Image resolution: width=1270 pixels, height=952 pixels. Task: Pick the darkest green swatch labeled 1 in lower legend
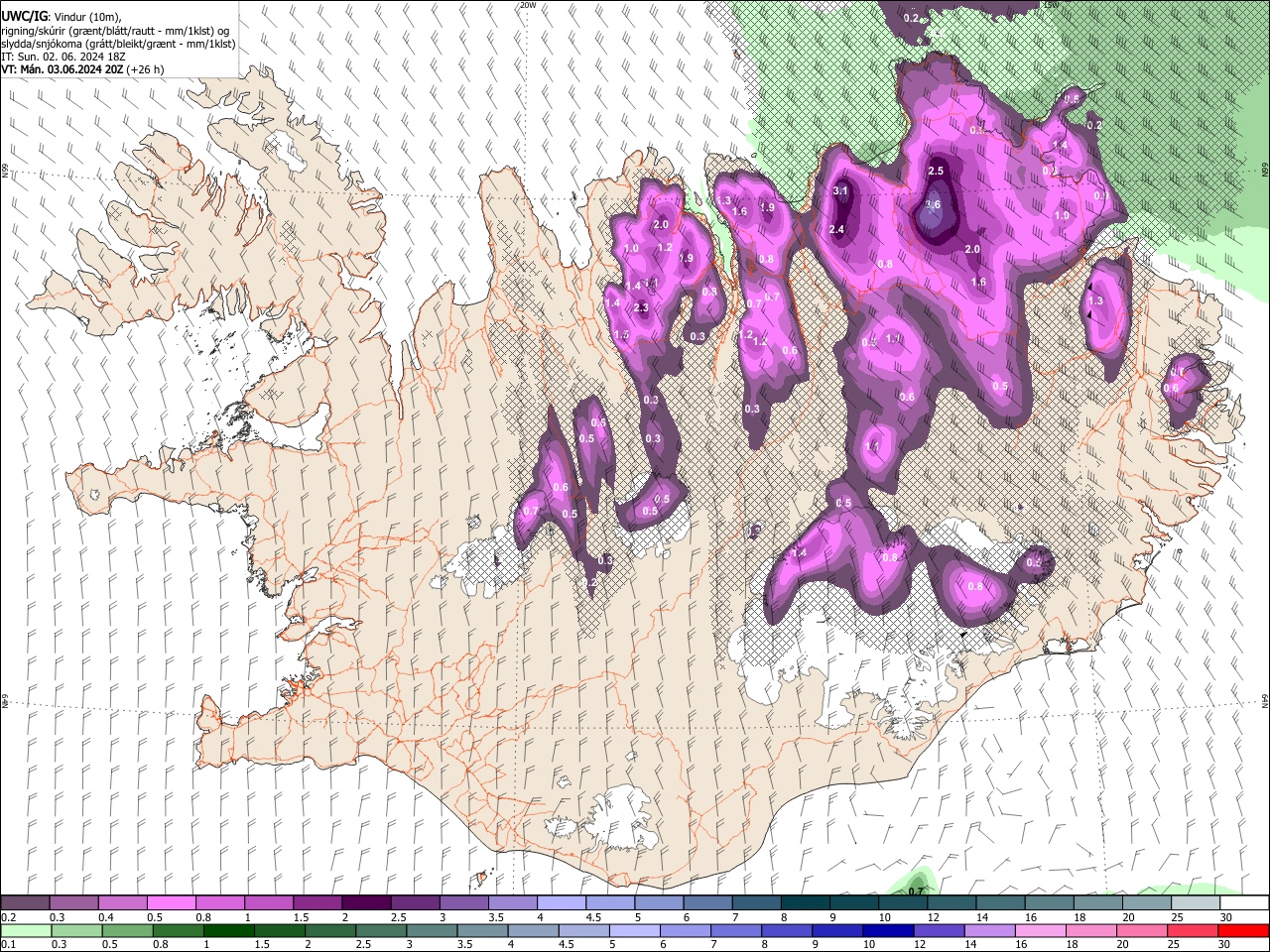(228, 931)
